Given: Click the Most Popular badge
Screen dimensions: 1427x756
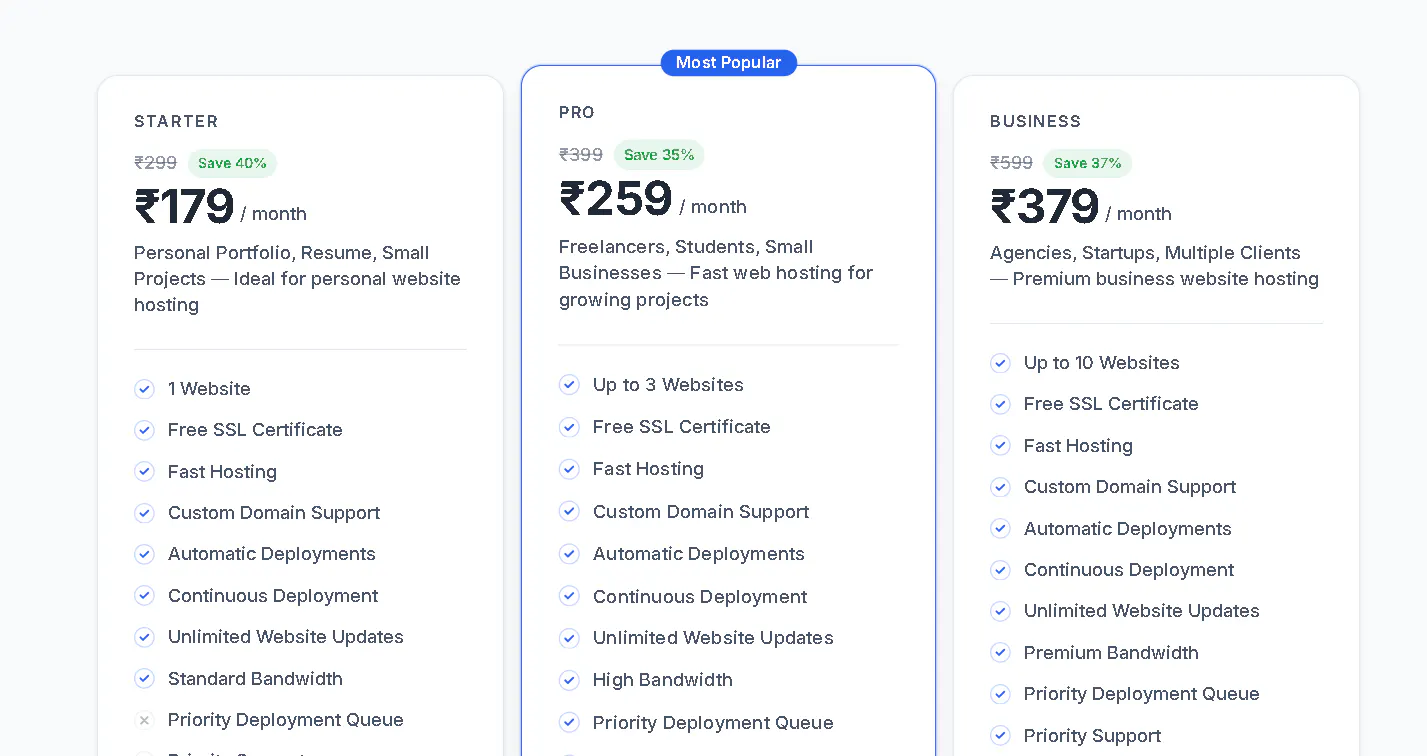Looking at the screenshot, I should [729, 63].
